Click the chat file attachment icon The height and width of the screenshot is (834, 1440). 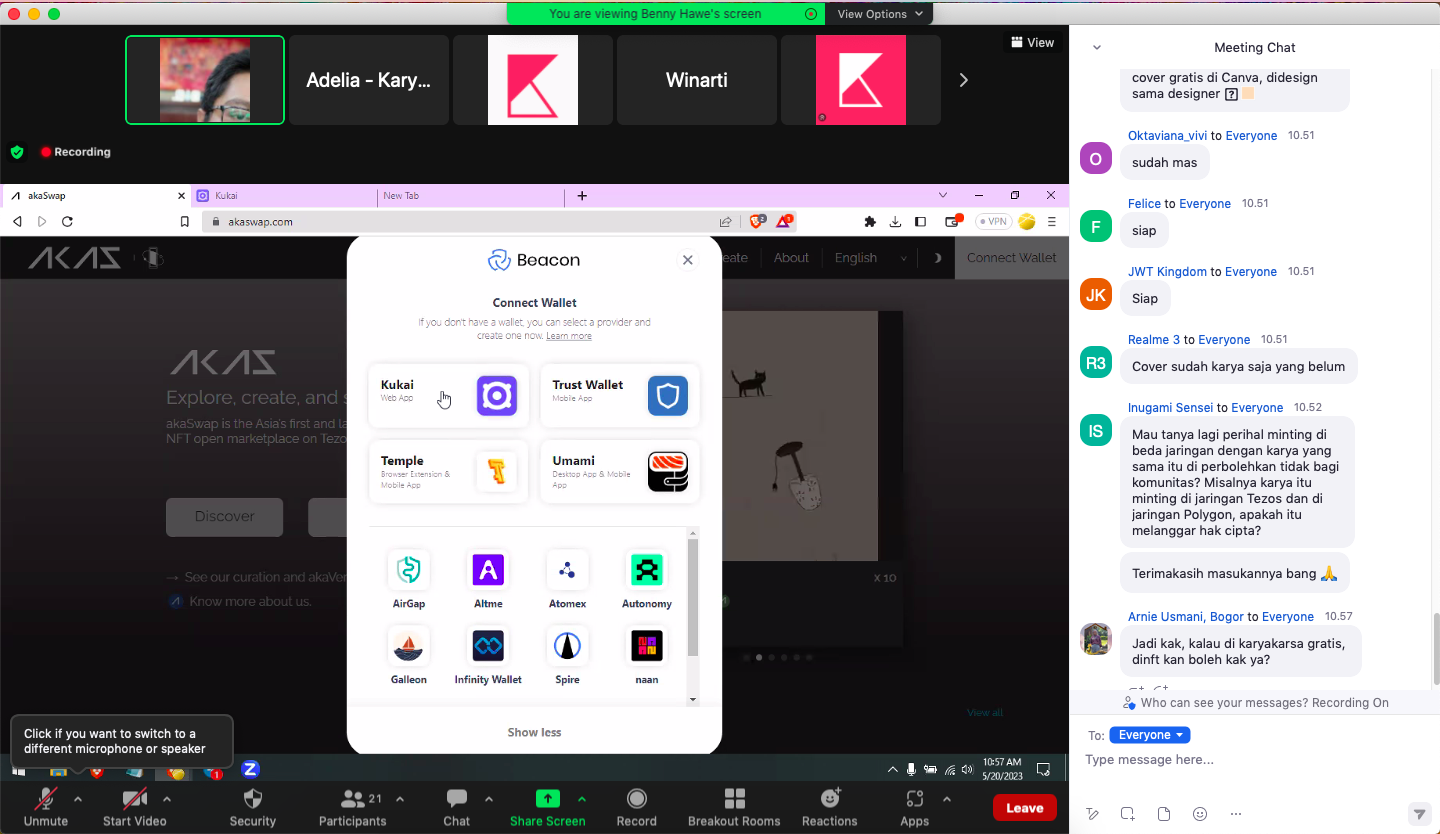click(1164, 813)
